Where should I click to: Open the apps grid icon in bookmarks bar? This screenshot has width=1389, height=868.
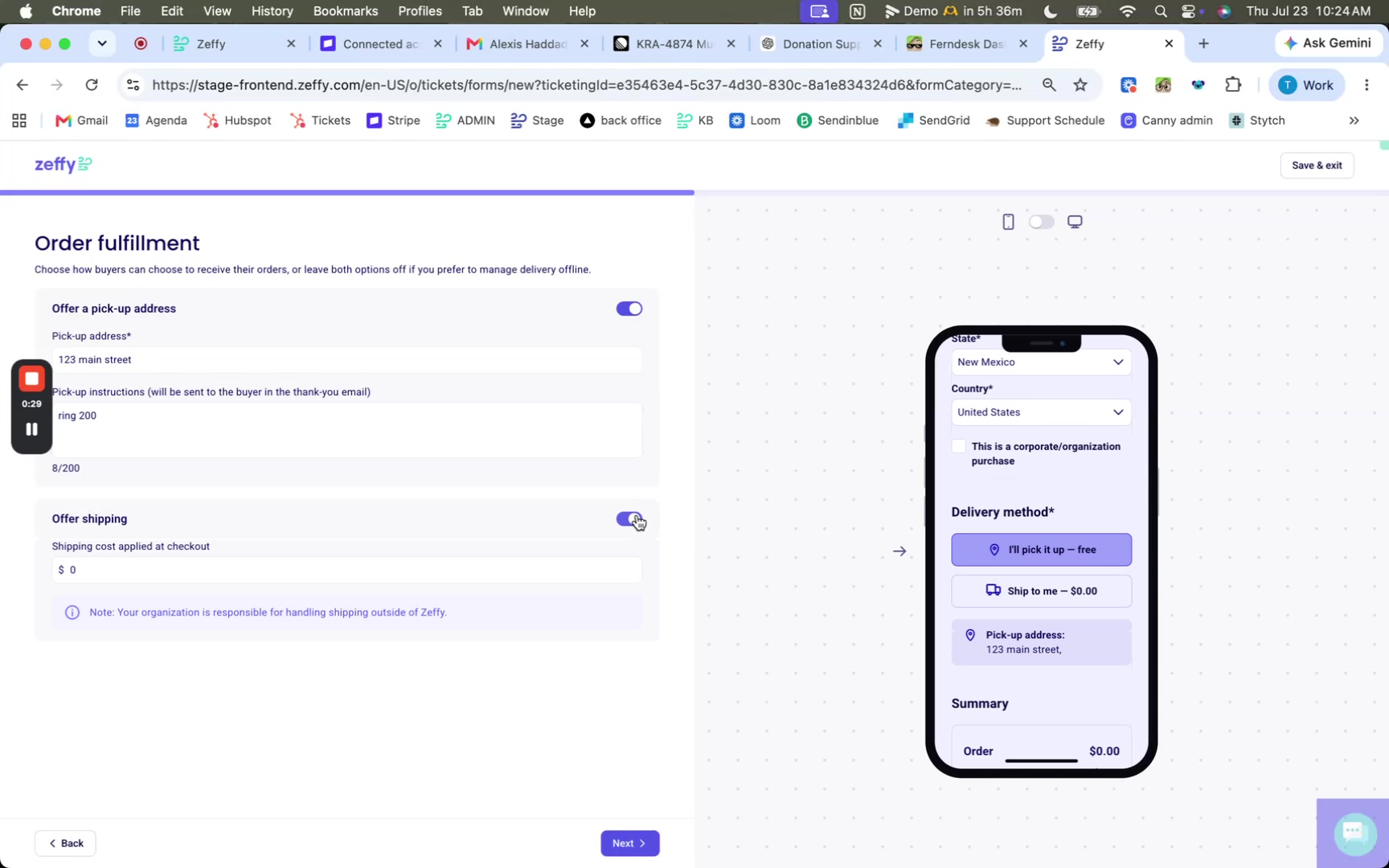[x=19, y=121]
